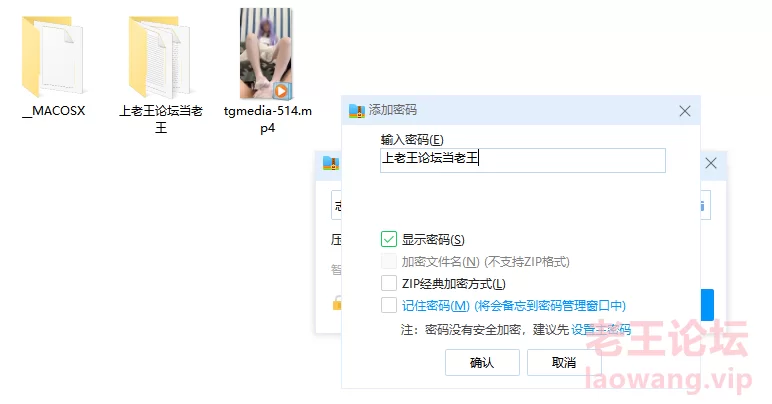Close the compression dialog behind the password window

point(710,163)
